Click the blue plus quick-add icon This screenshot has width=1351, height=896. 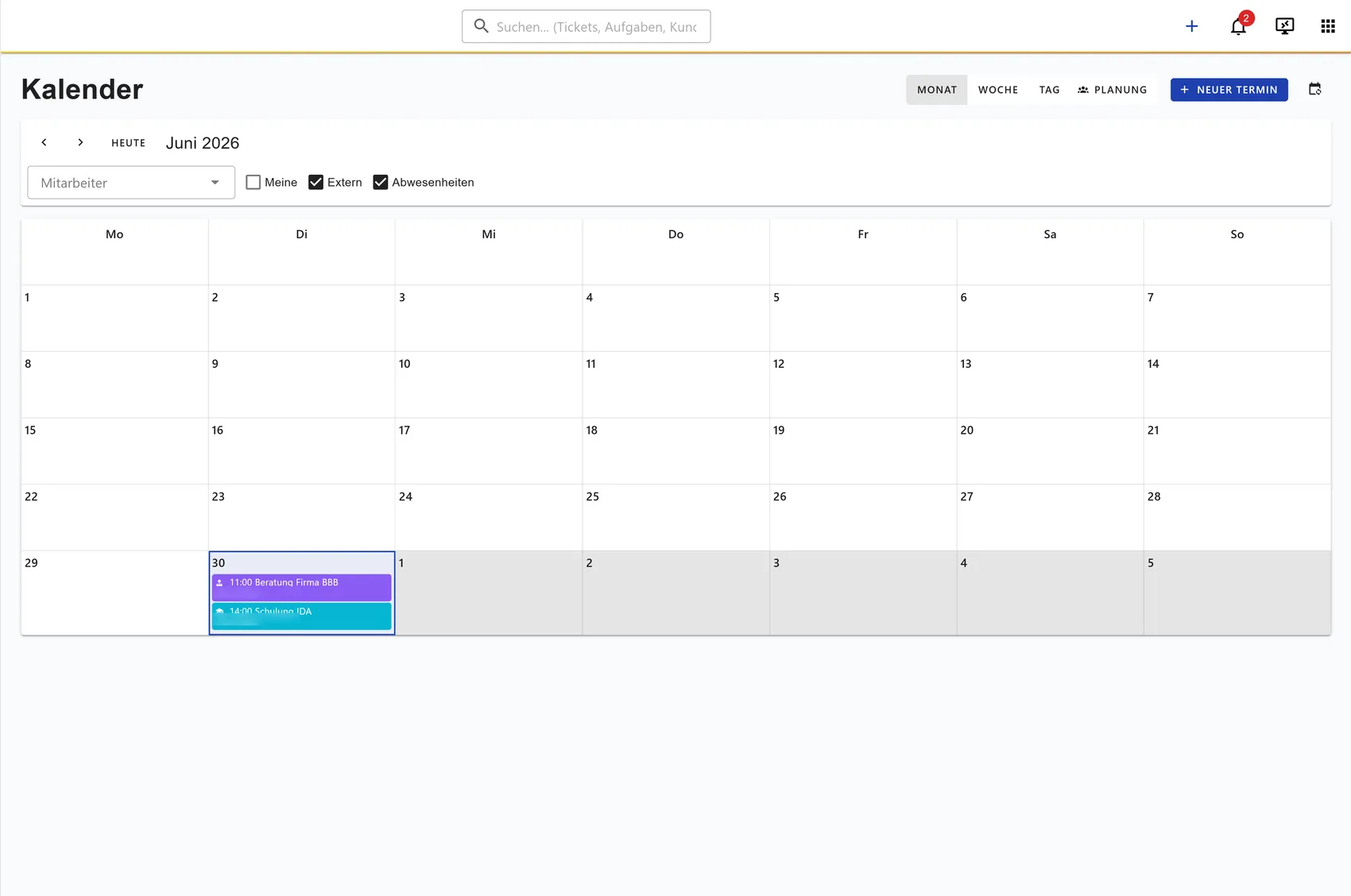(x=1191, y=26)
